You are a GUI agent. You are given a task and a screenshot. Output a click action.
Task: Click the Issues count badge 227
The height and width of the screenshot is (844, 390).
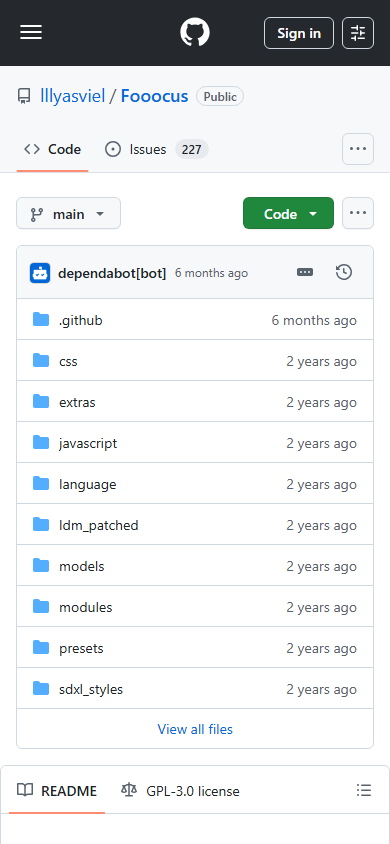pos(192,149)
